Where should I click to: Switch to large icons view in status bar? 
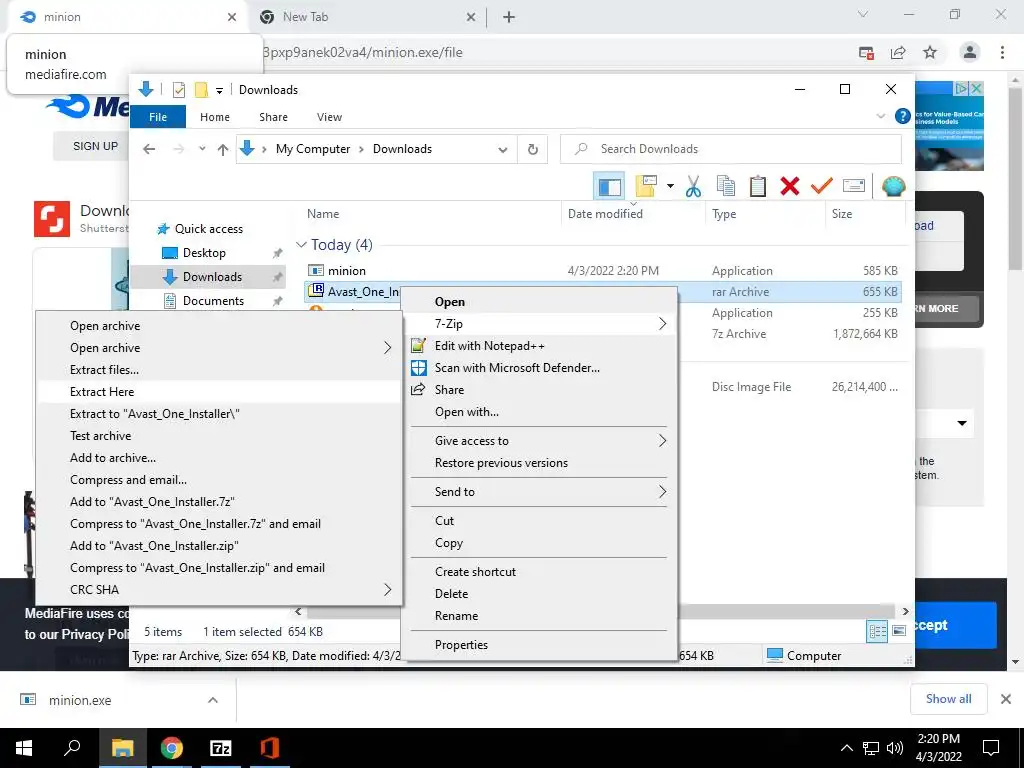point(899,632)
